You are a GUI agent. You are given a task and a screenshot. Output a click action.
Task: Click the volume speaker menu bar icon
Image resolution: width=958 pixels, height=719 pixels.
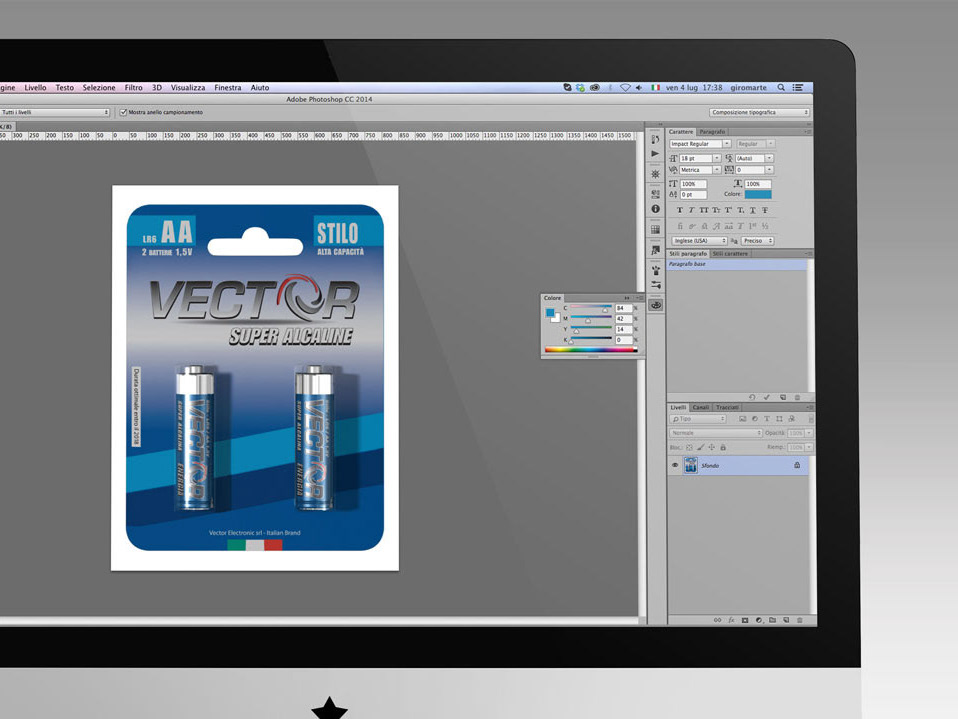point(639,88)
